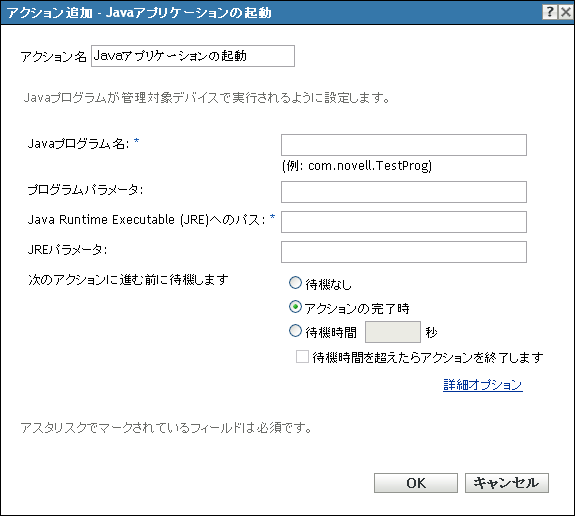Close the Java application launch dialog

[565, 12]
